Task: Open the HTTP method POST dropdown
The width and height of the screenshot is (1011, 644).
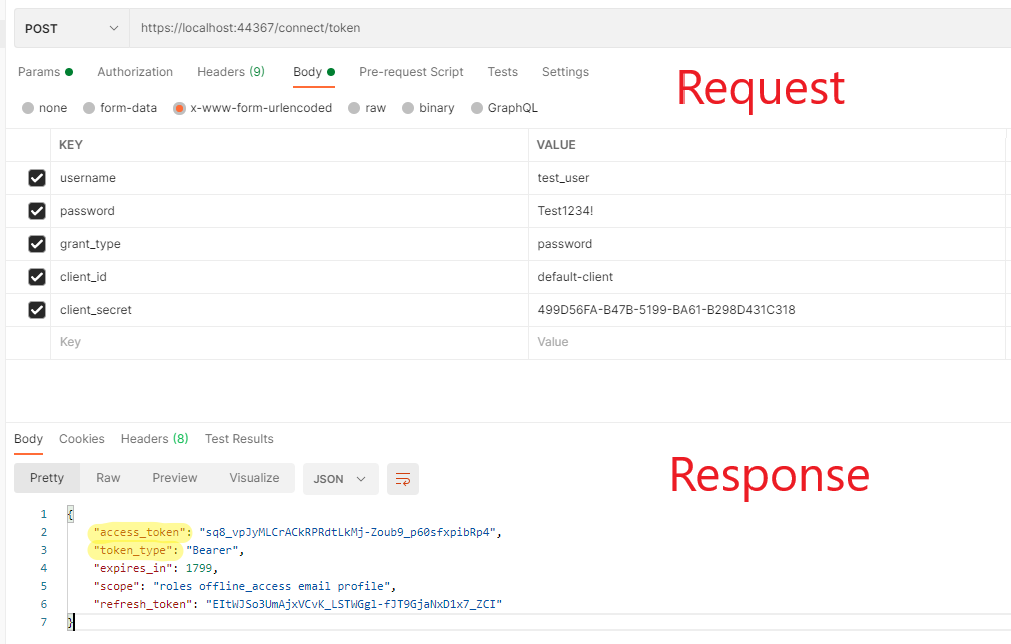Action: click(71, 29)
